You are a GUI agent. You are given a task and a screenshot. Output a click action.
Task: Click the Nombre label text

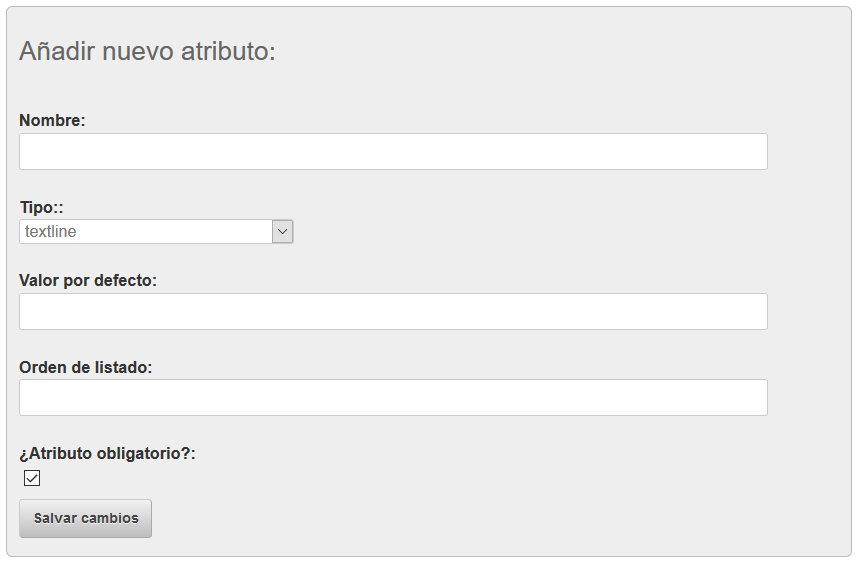(x=52, y=120)
